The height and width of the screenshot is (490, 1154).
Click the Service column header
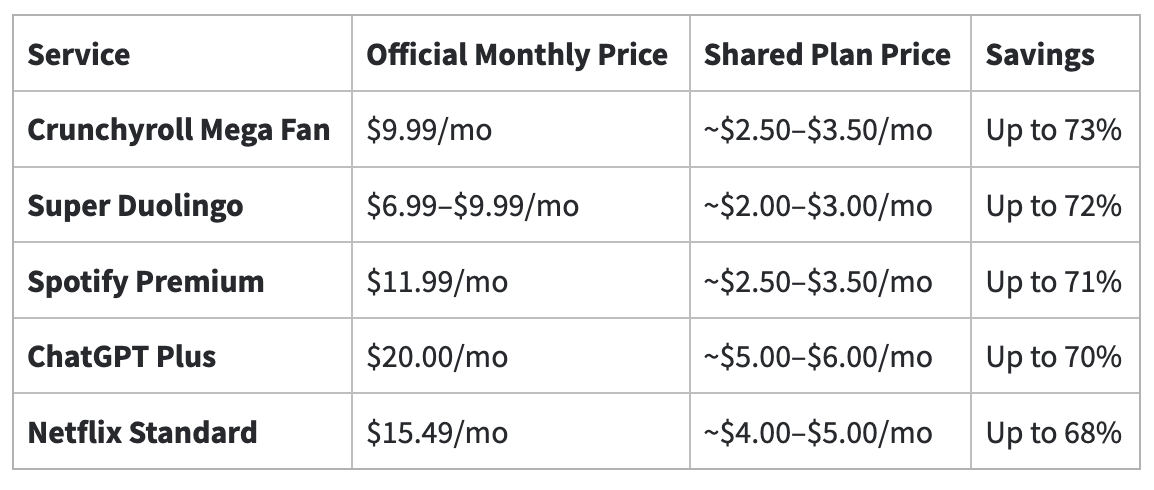tap(79, 54)
